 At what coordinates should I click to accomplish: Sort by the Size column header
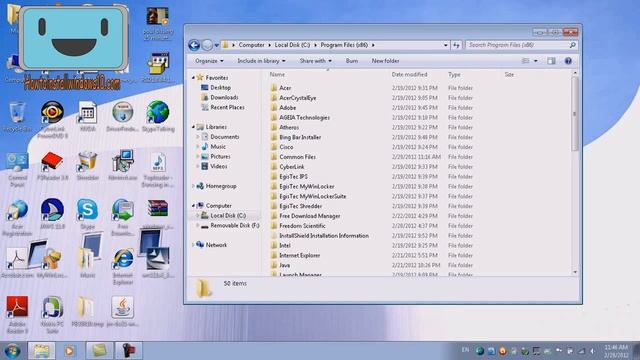coord(509,75)
